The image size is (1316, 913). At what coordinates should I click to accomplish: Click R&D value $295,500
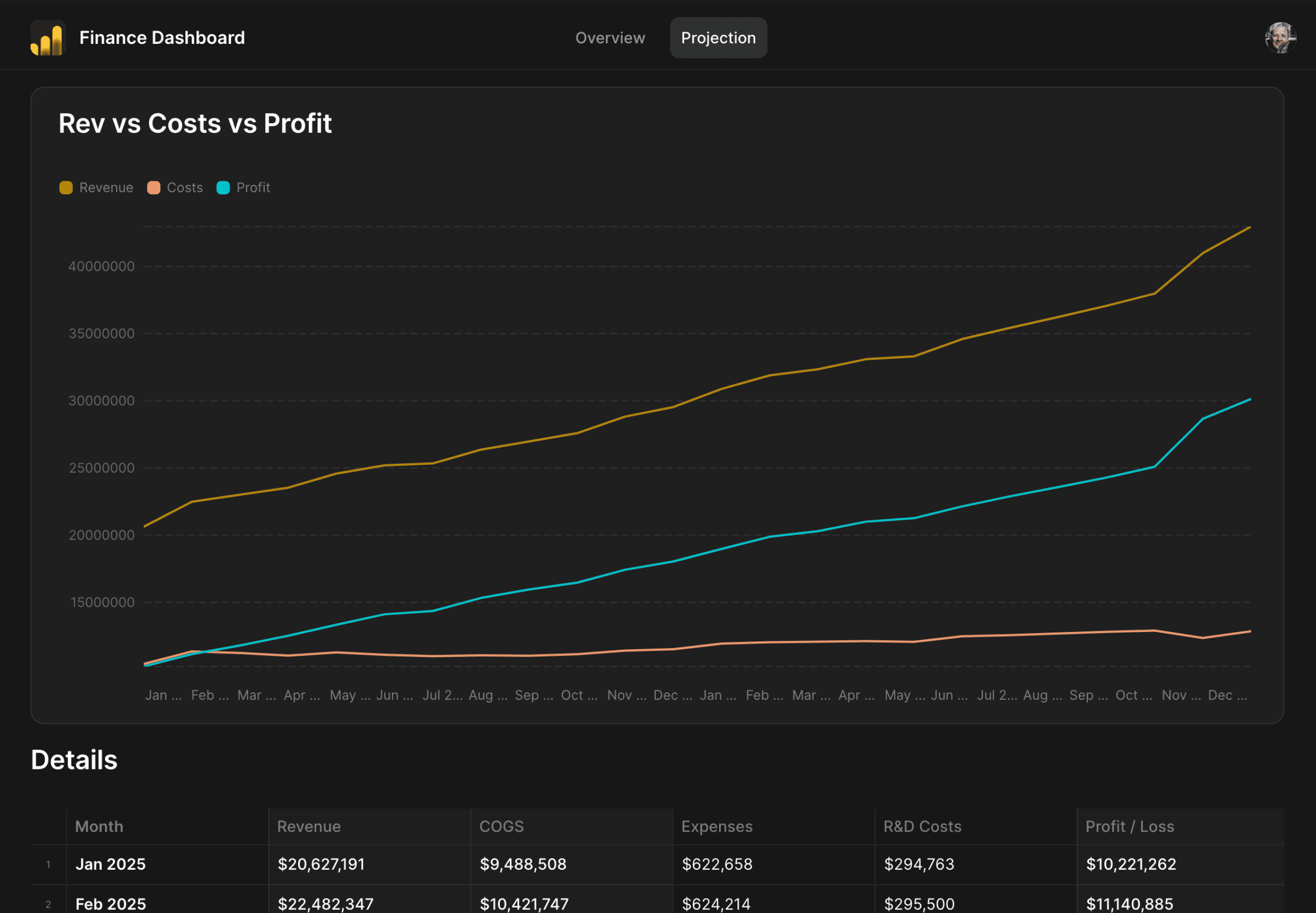[919, 904]
